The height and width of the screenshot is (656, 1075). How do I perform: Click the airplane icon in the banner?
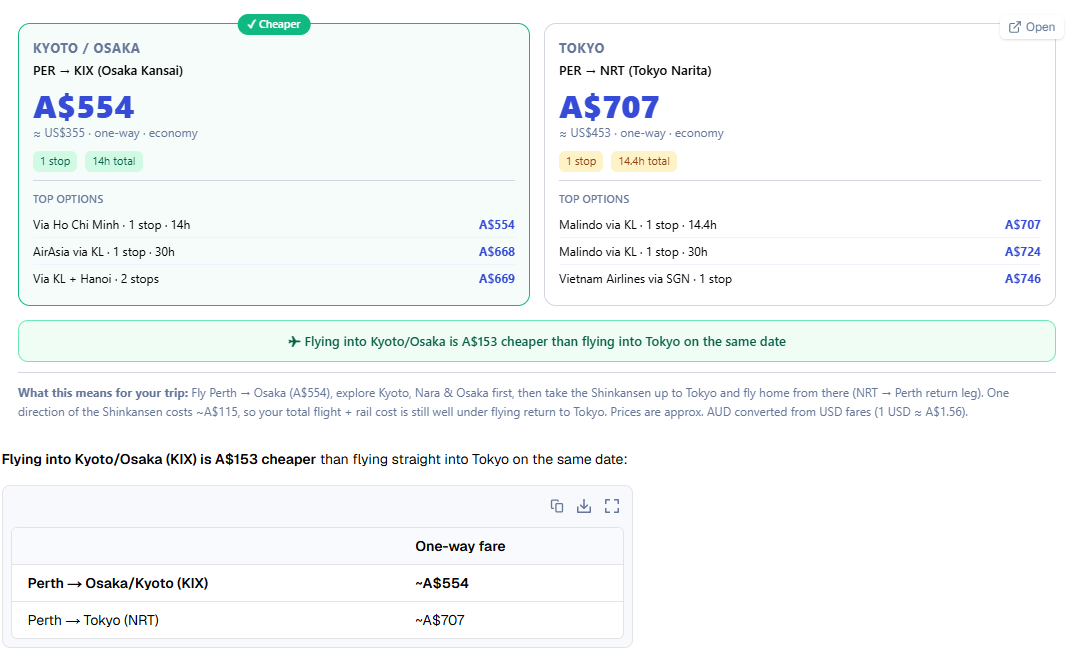tap(294, 341)
